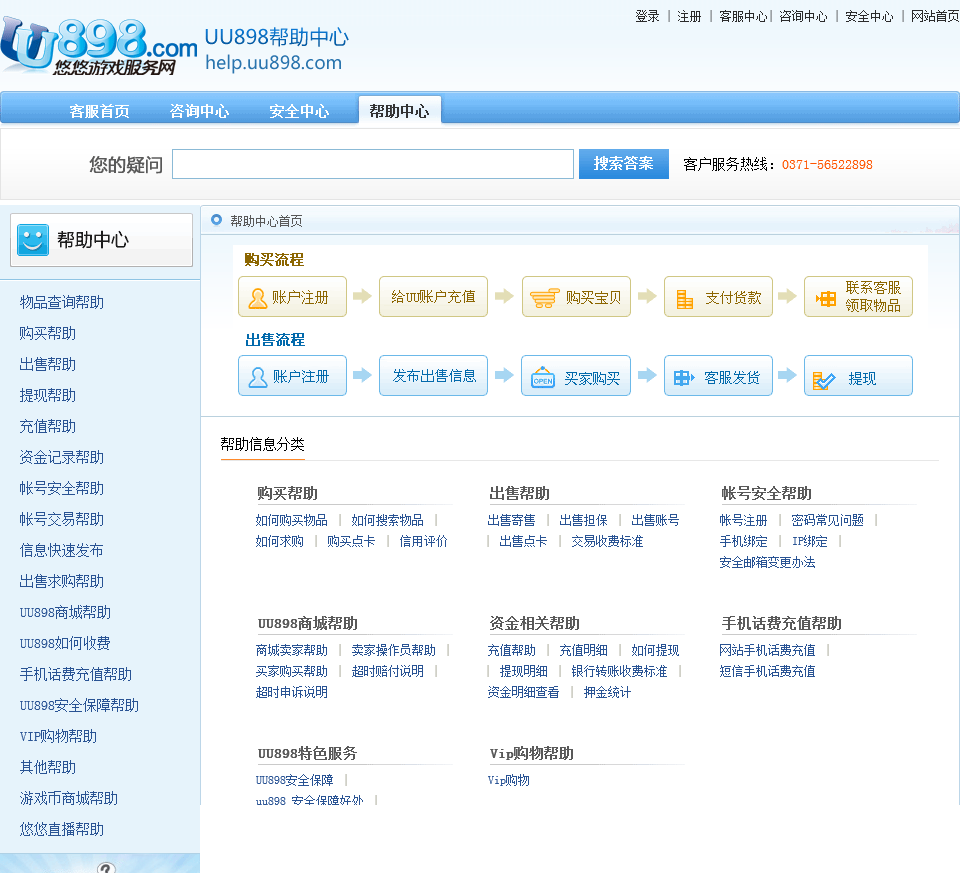Click the 如何购买物品 link
This screenshot has width=960, height=873.
tap(291, 520)
